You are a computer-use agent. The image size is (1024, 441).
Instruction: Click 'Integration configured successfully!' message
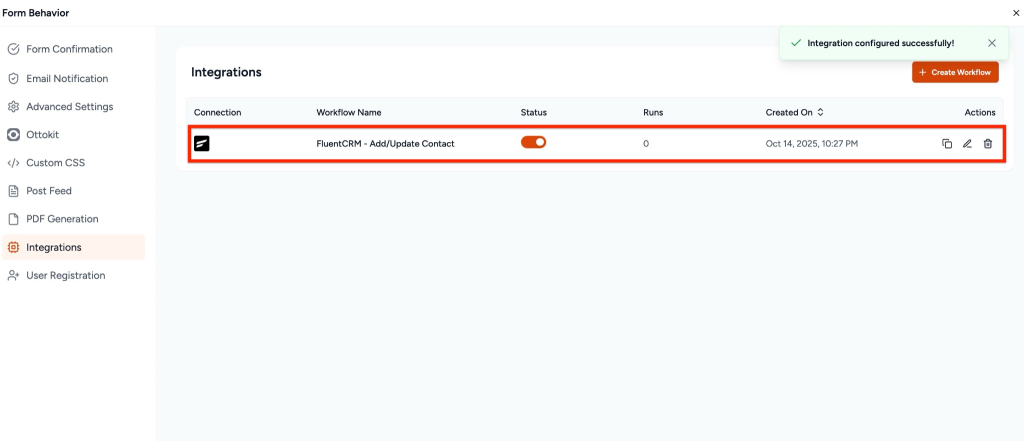pos(880,43)
